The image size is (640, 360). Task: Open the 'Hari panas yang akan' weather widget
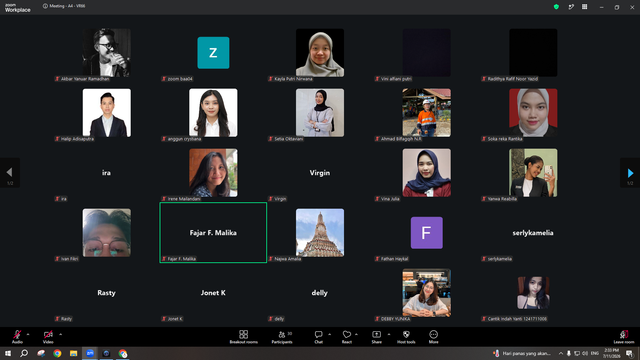522,353
